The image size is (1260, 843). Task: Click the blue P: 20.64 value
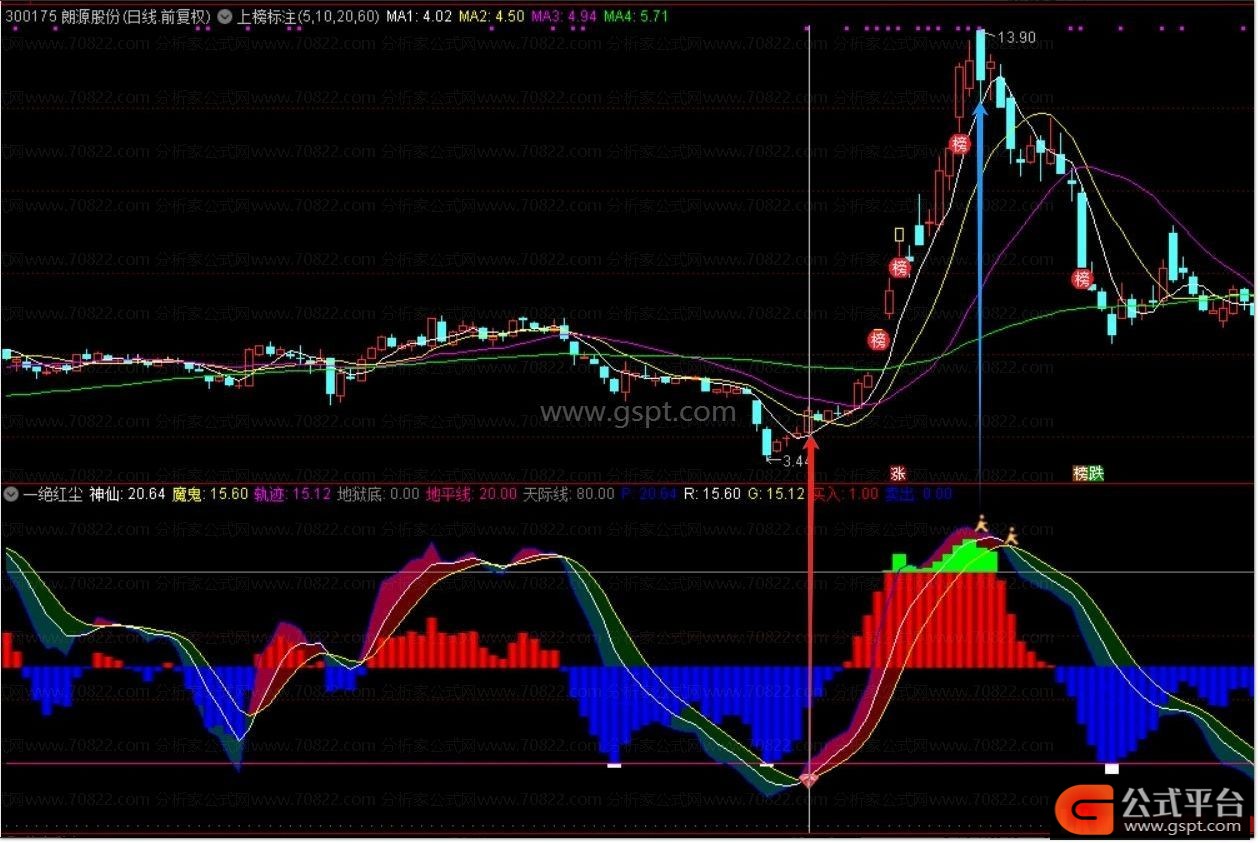click(x=649, y=494)
